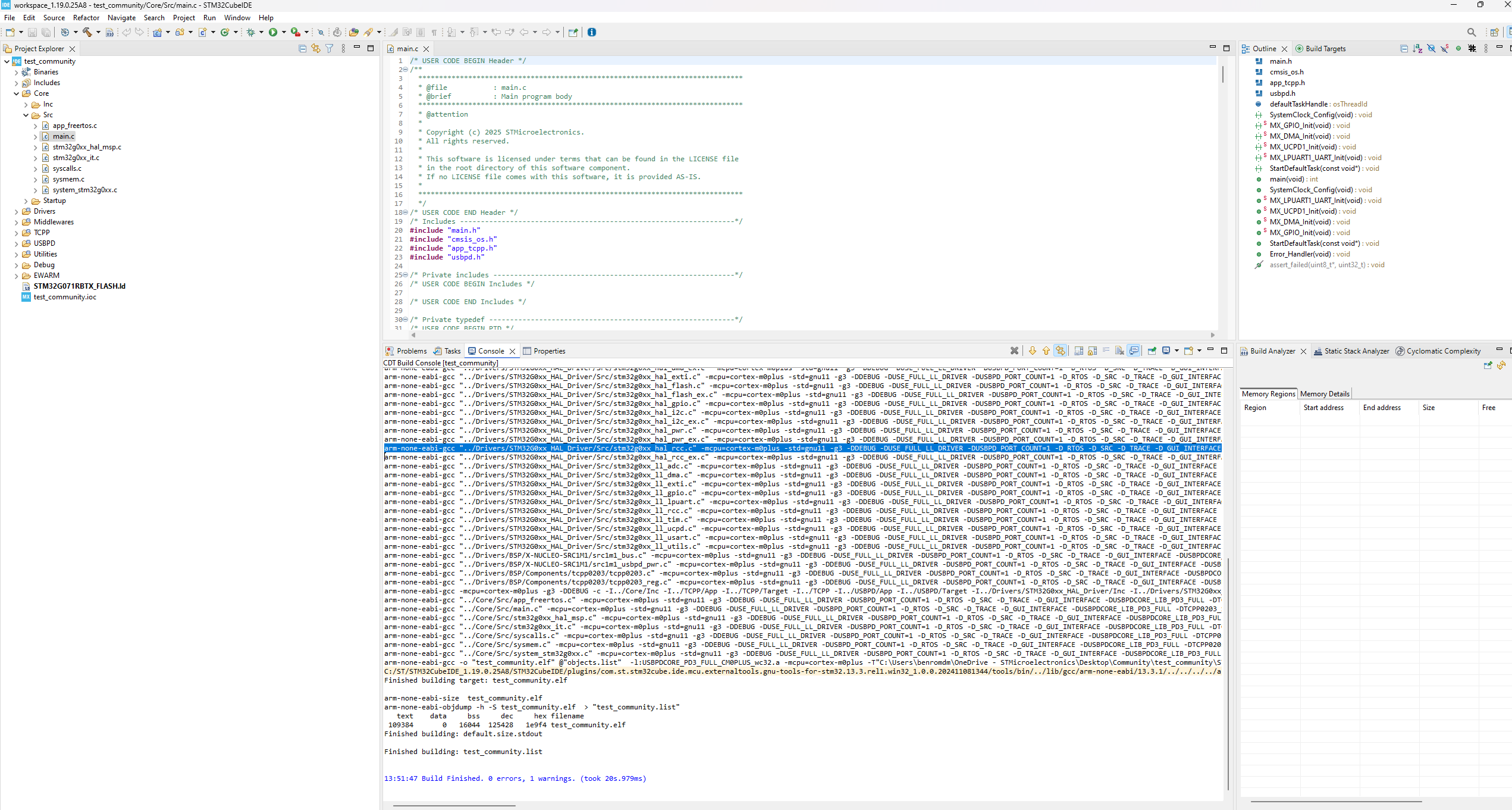Image resolution: width=1512 pixels, height=810 pixels.
Task: Expand the Drivers folder in project tree
Action: tap(16, 211)
